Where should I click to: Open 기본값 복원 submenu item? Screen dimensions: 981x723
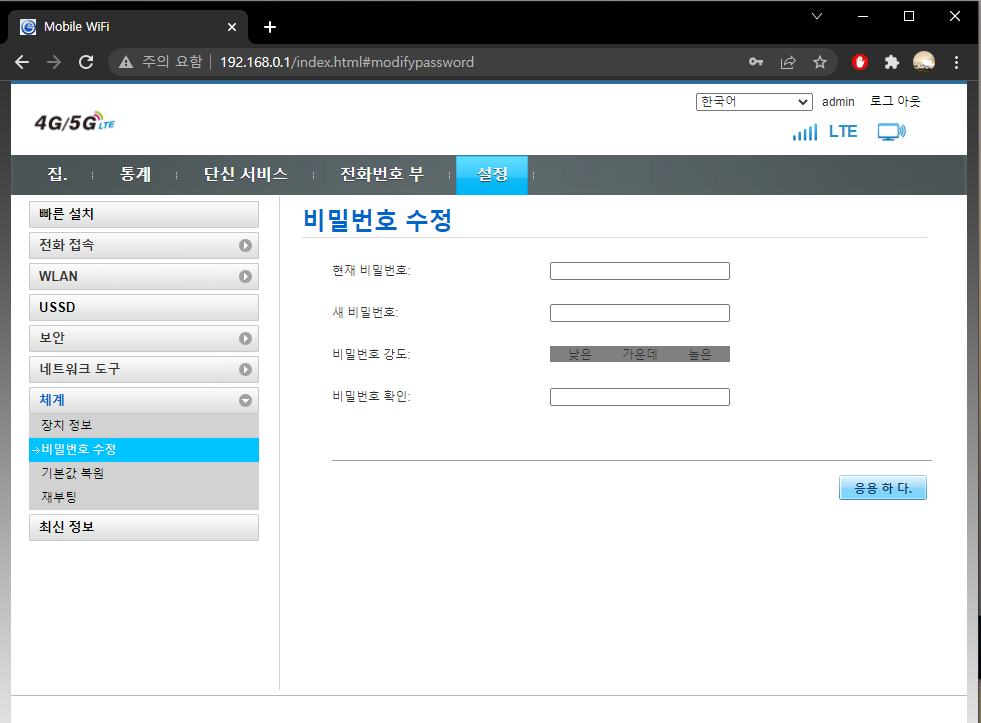pyautogui.click(x=144, y=473)
